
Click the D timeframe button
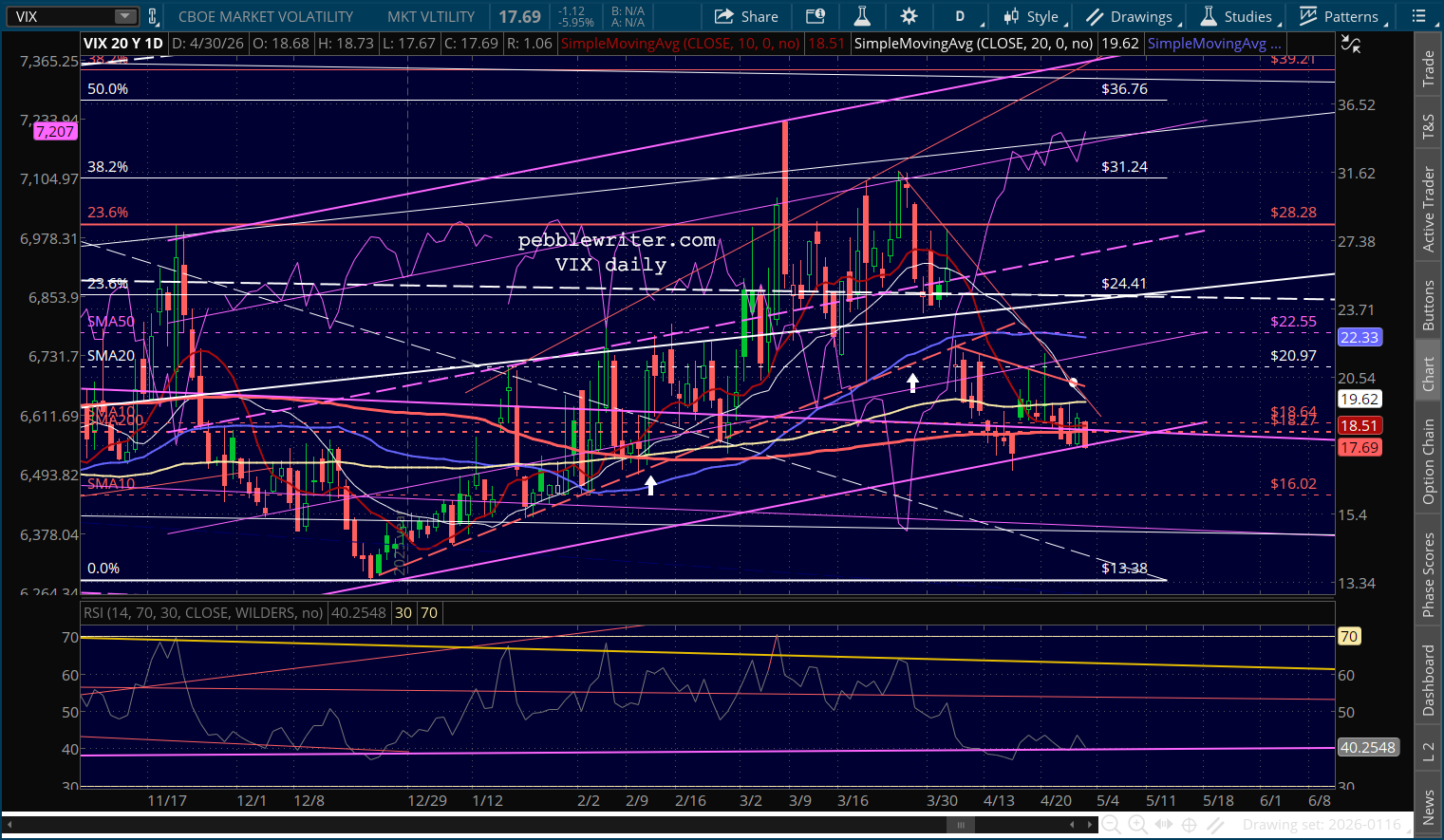click(960, 16)
